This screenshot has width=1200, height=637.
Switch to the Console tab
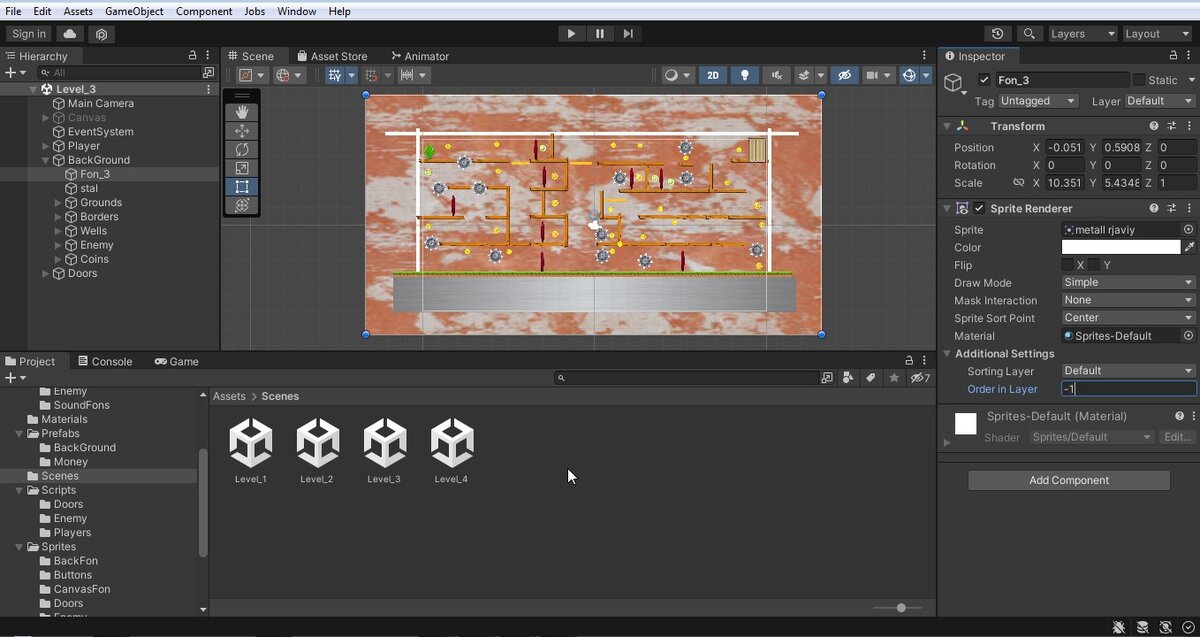point(105,362)
